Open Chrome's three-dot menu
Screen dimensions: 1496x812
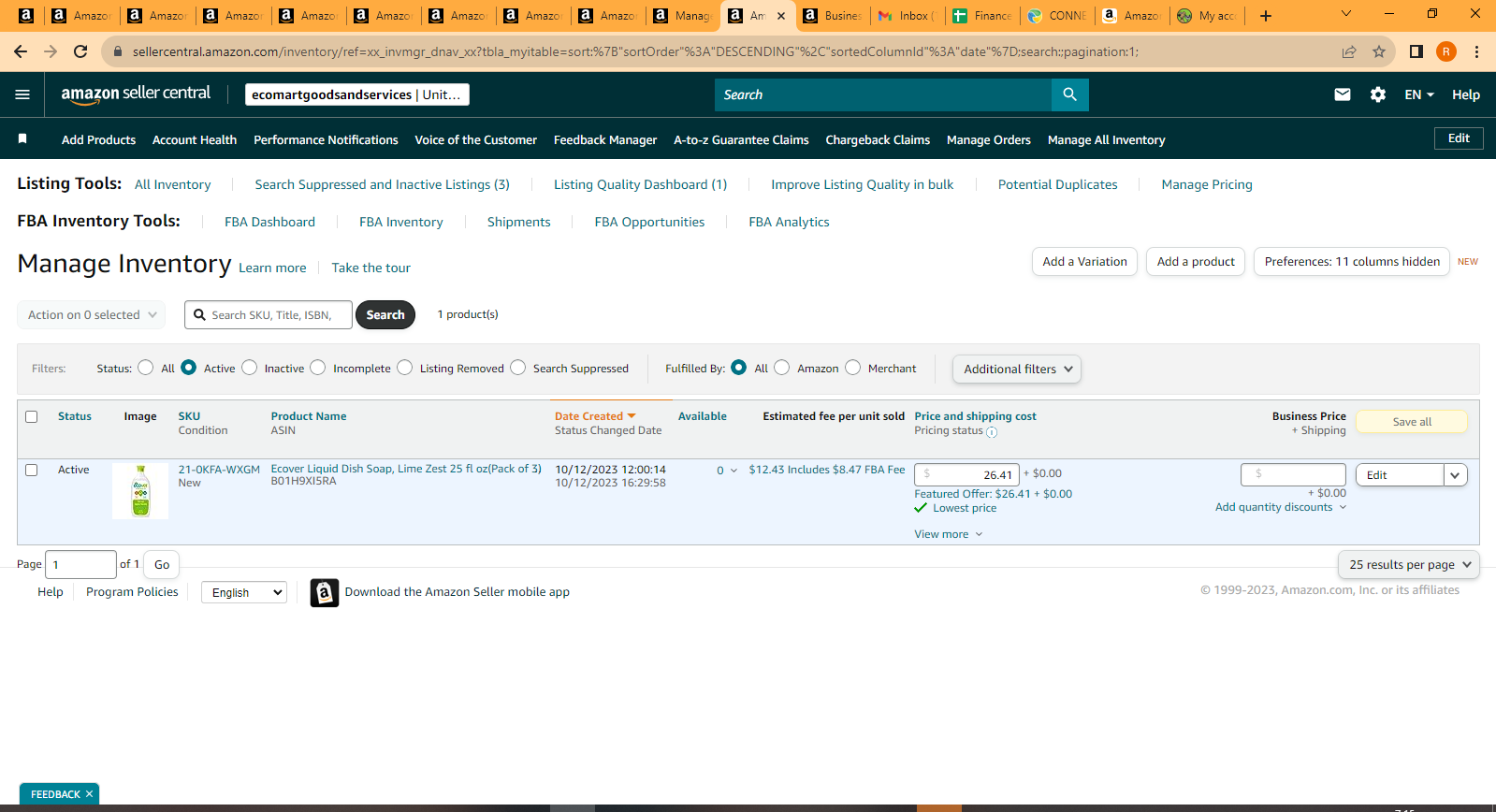pos(1476,51)
